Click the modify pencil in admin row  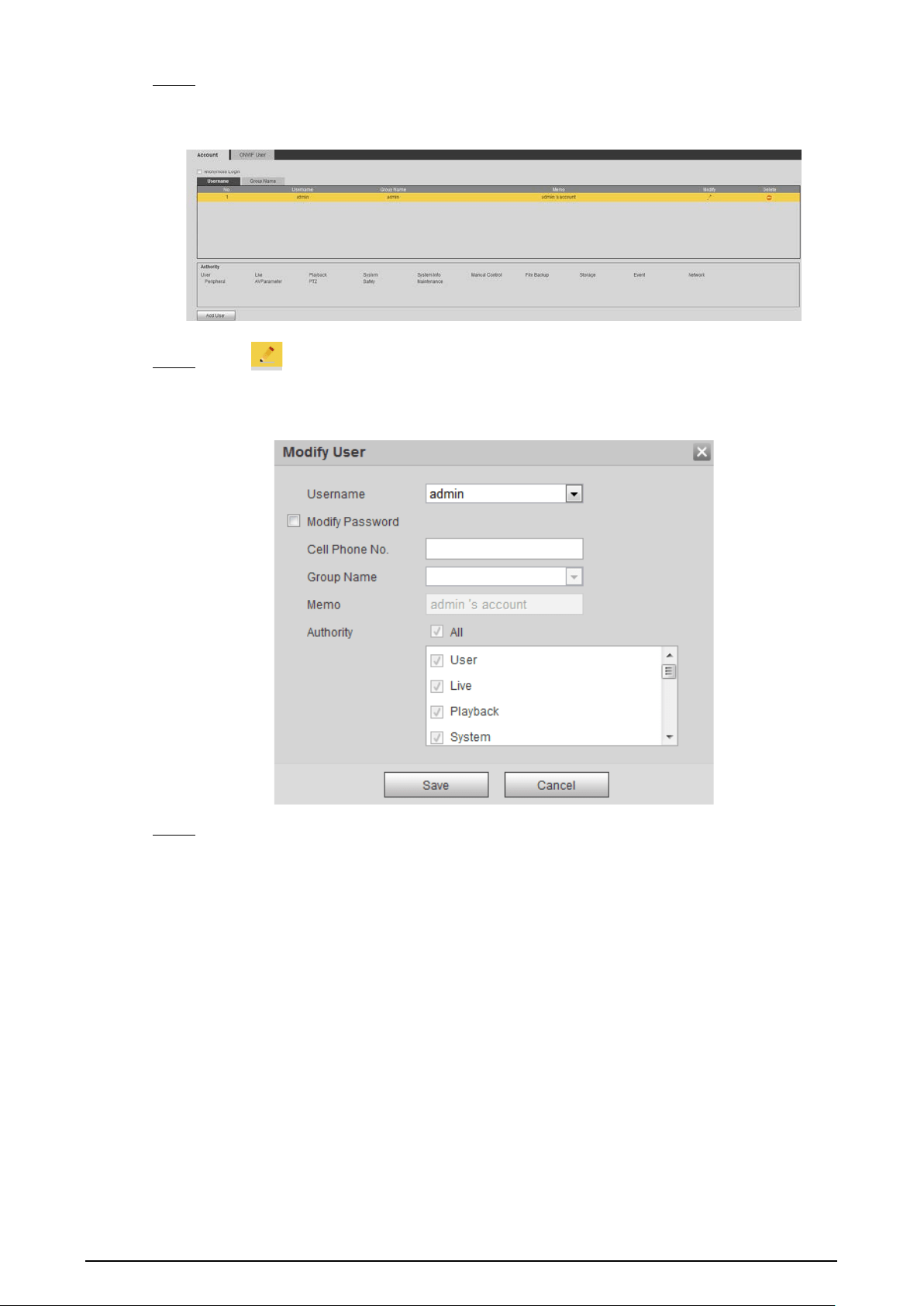709,197
